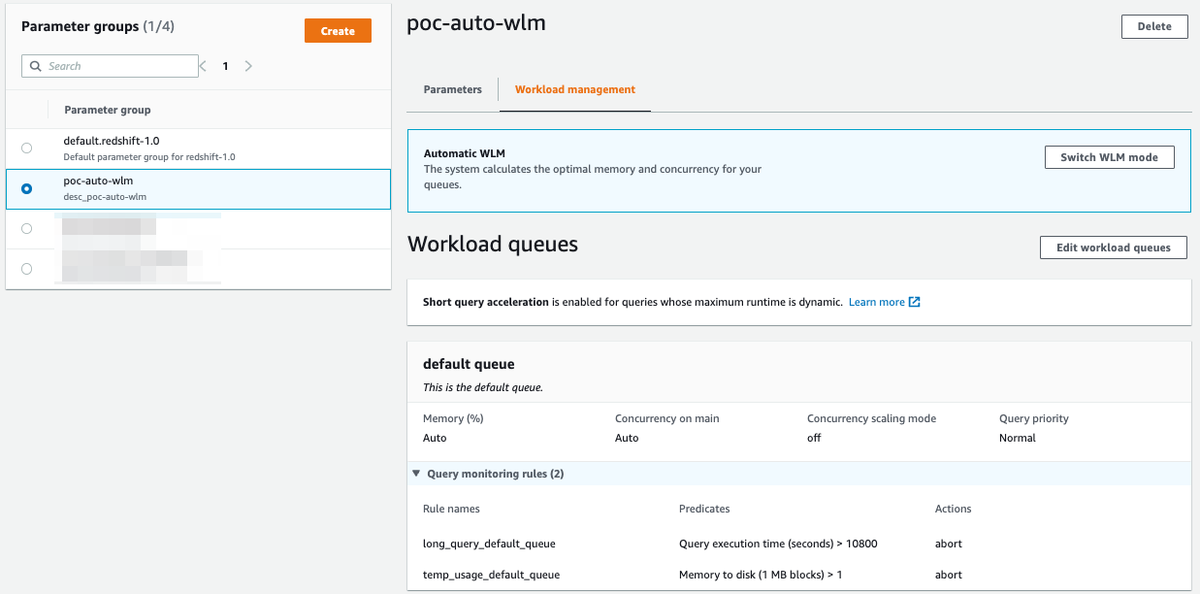Open the Parameters tab
The width and height of the screenshot is (1200, 594).
[452, 89]
